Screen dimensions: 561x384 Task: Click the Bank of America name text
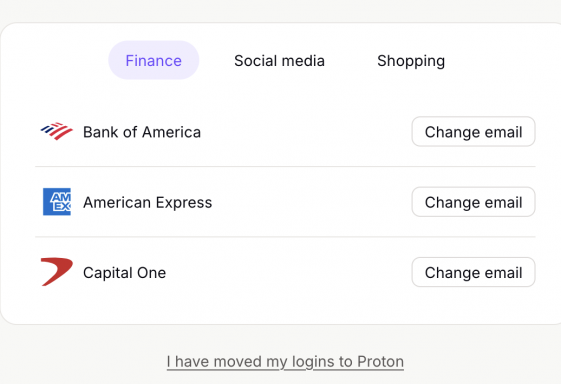tap(142, 132)
